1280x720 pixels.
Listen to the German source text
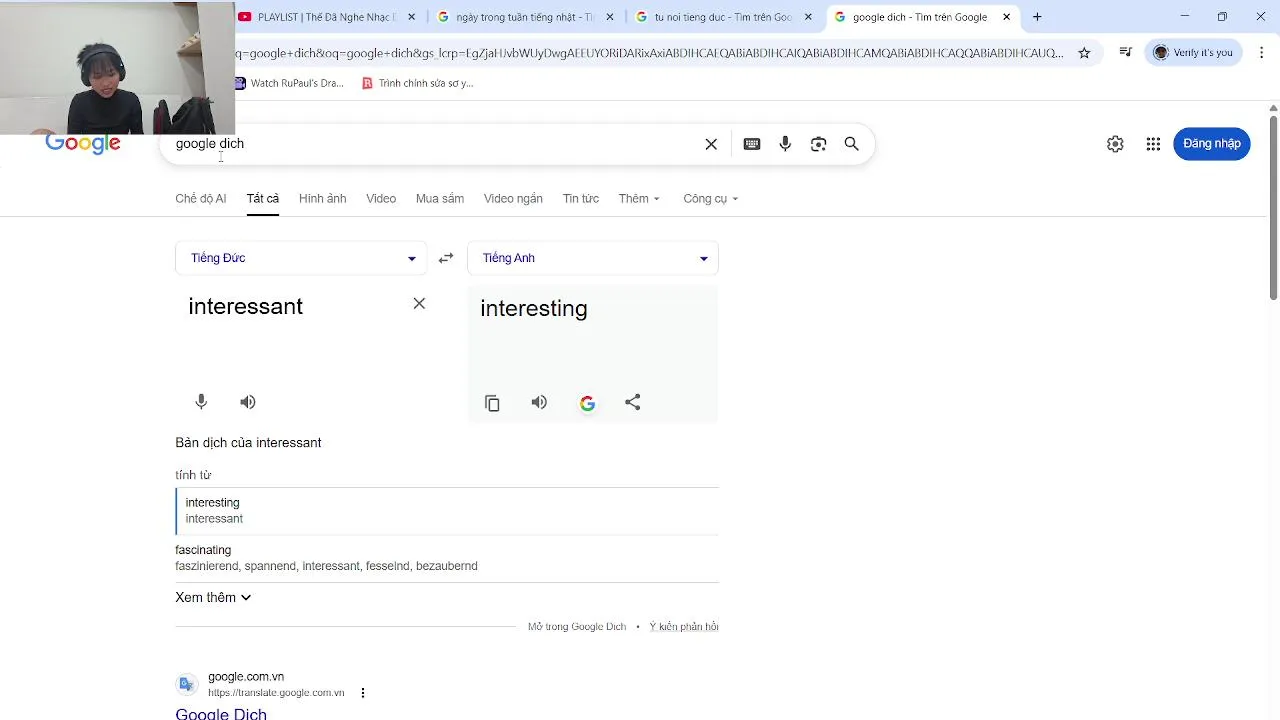[248, 402]
